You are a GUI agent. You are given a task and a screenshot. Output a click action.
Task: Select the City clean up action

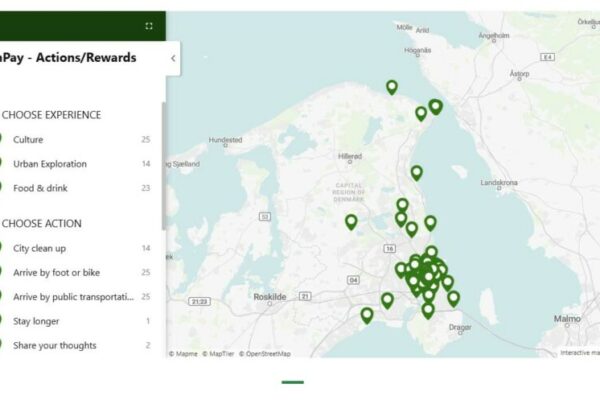[40, 248]
